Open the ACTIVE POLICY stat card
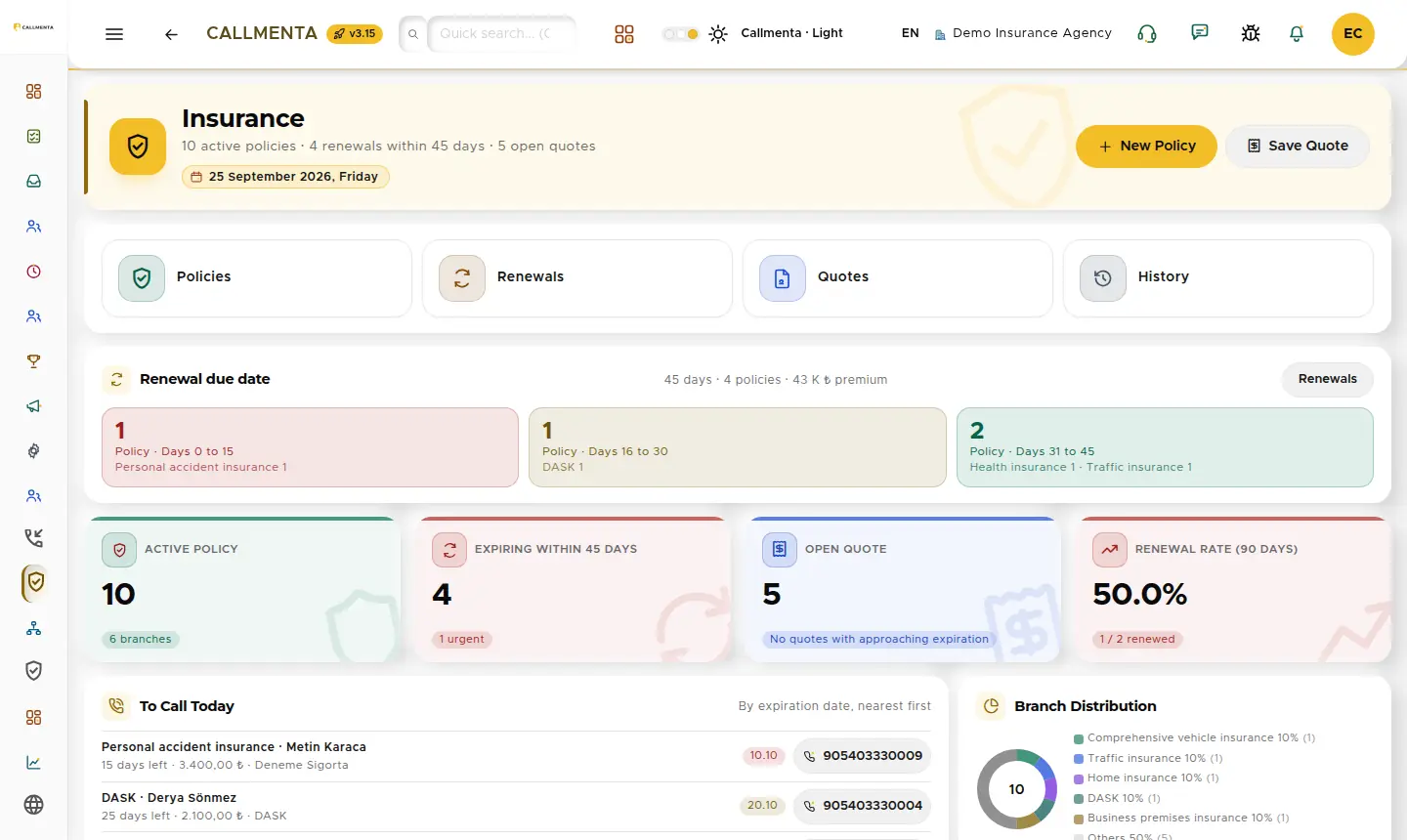The width and height of the screenshot is (1407, 840). [x=242, y=590]
